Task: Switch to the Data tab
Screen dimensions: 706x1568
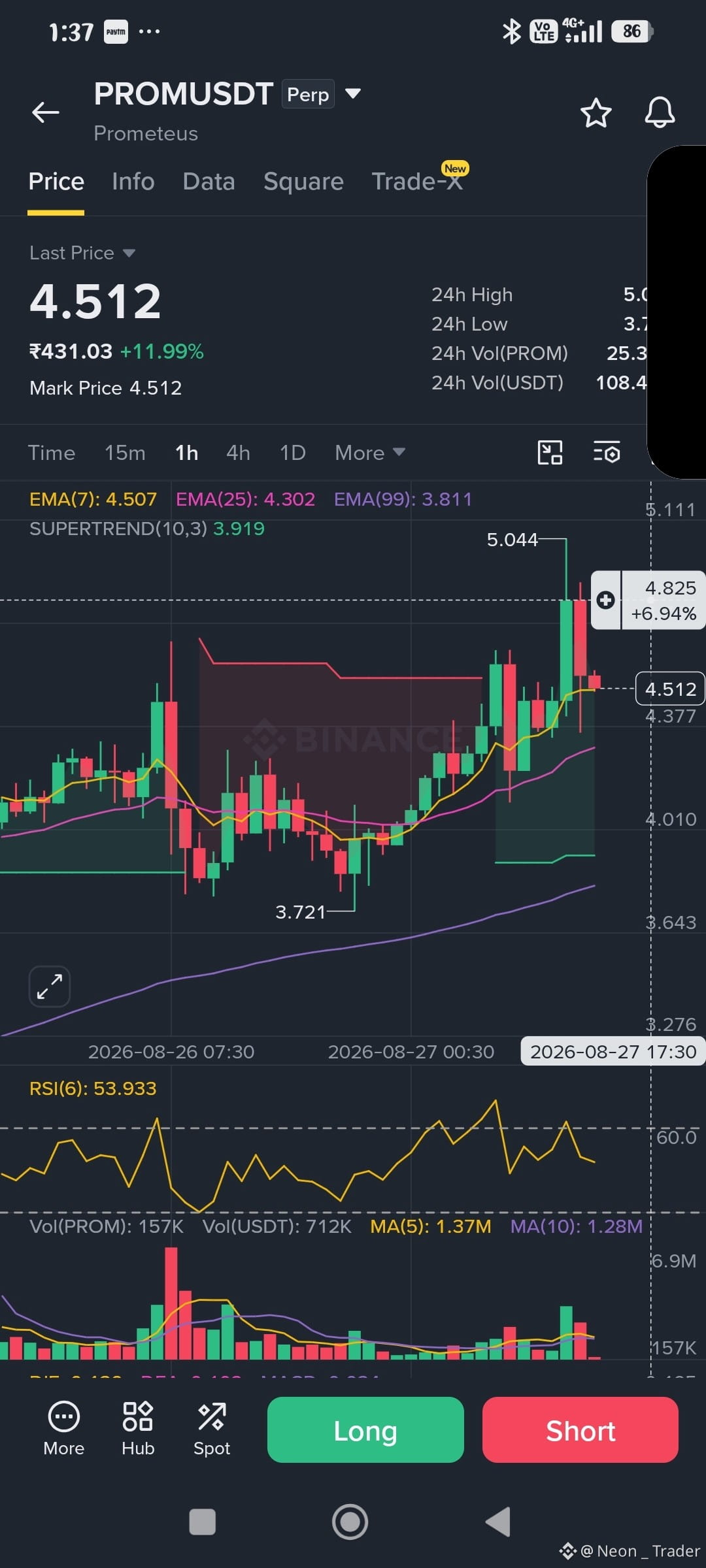Action: pos(209,182)
